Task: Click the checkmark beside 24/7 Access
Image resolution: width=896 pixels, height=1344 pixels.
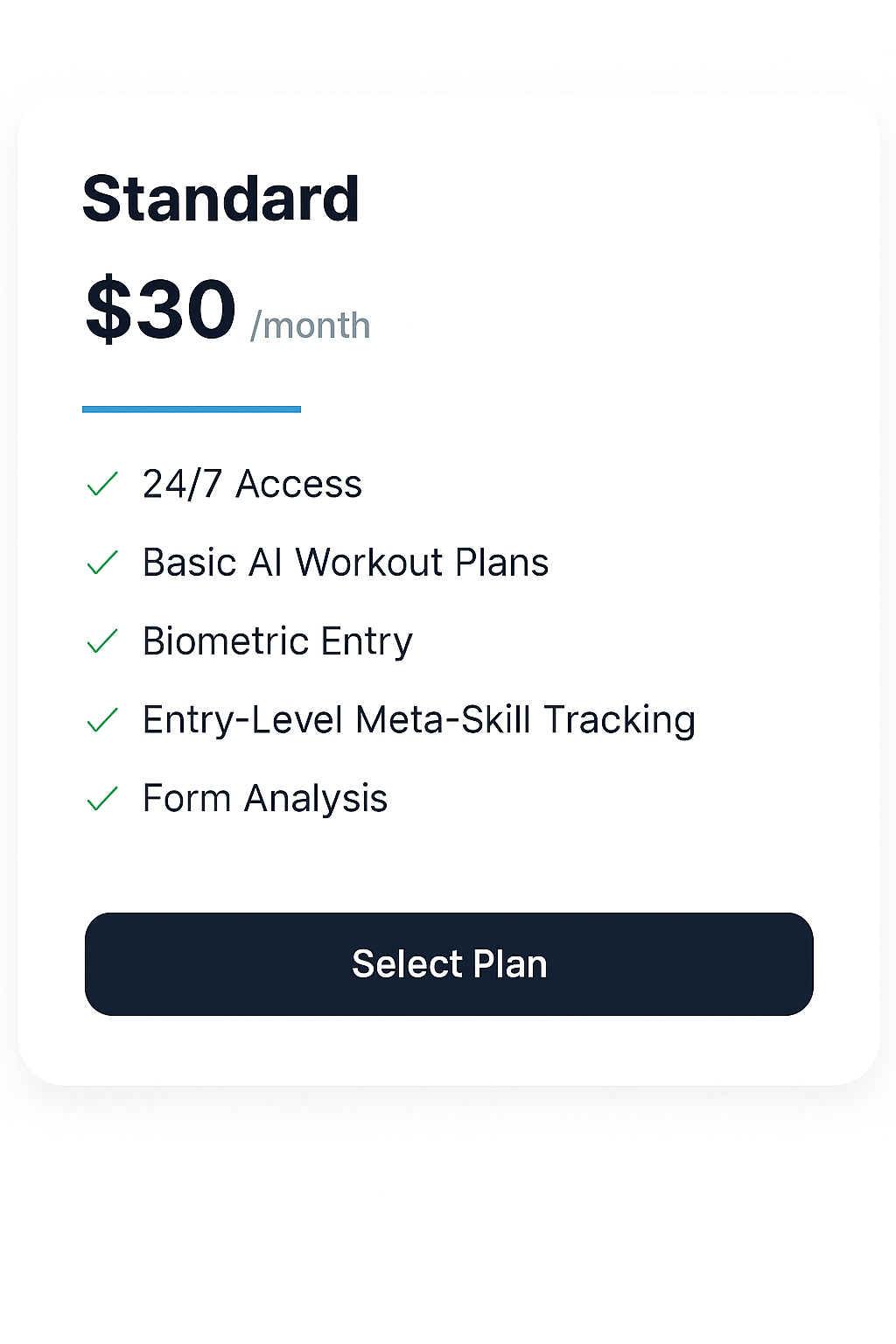Action: point(102,484)
